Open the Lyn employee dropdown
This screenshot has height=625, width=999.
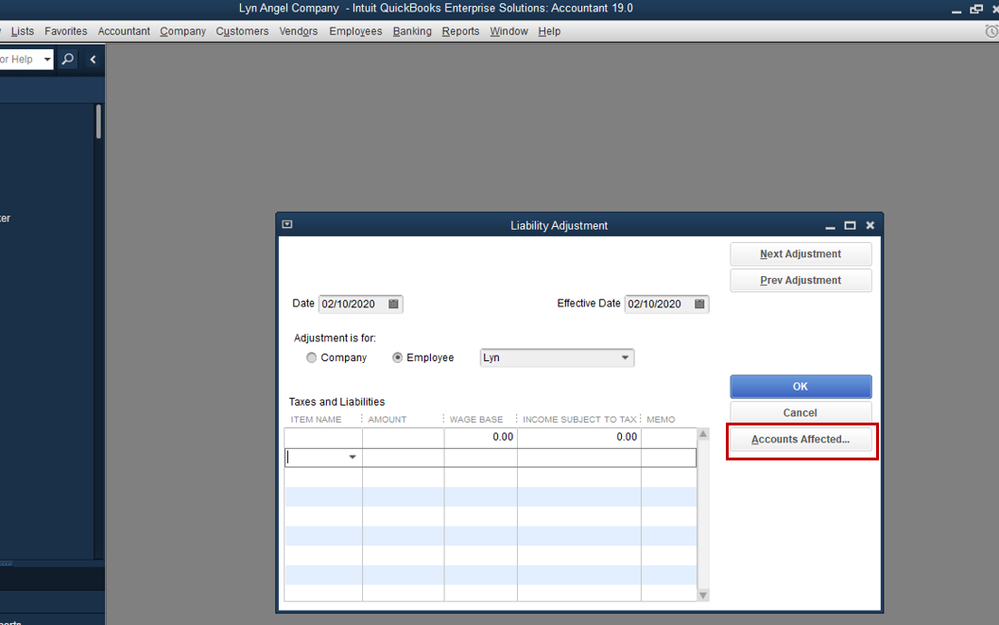point(625,357)
